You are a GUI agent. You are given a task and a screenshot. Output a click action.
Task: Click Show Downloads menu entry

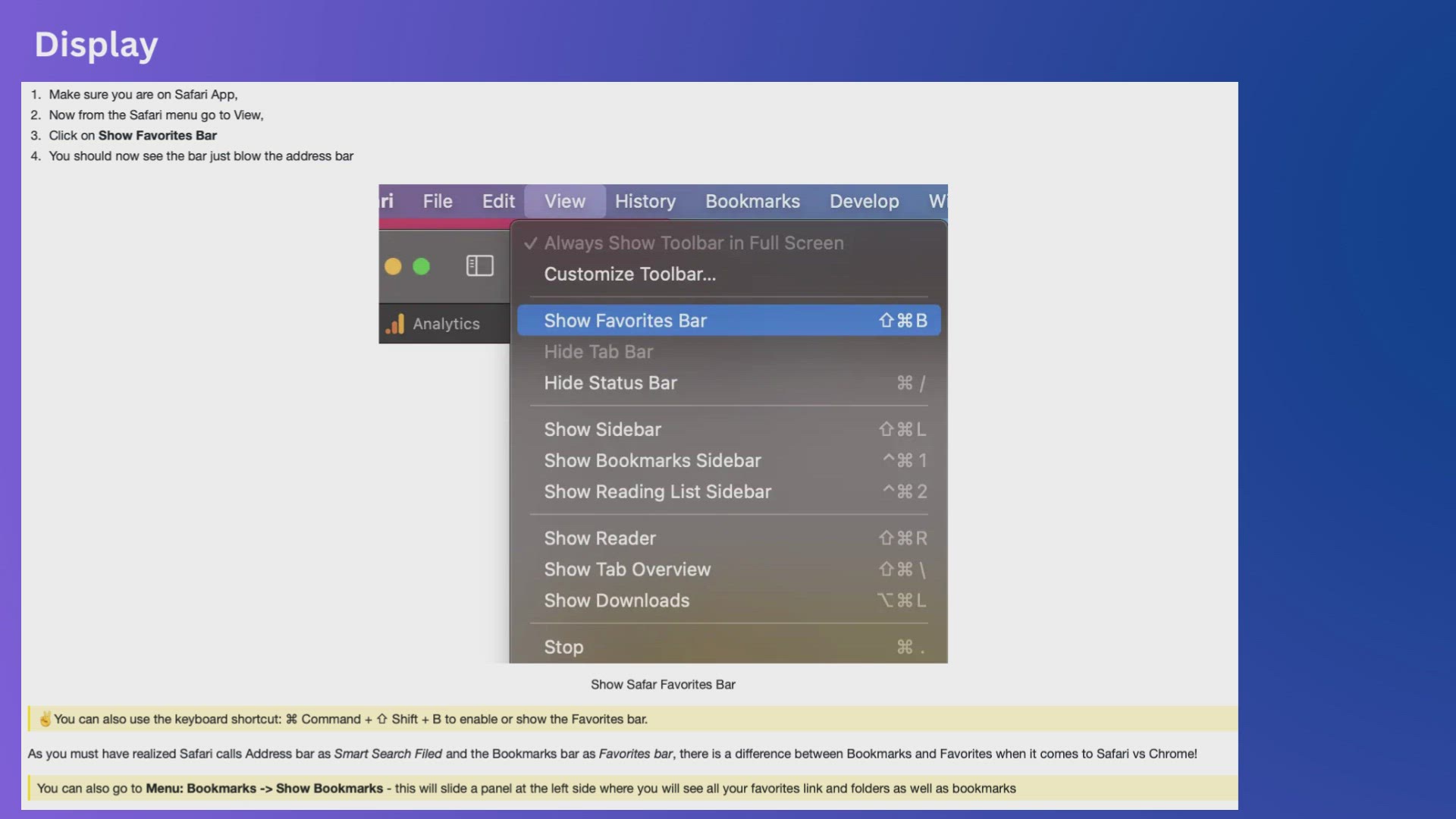coord(617,601)
